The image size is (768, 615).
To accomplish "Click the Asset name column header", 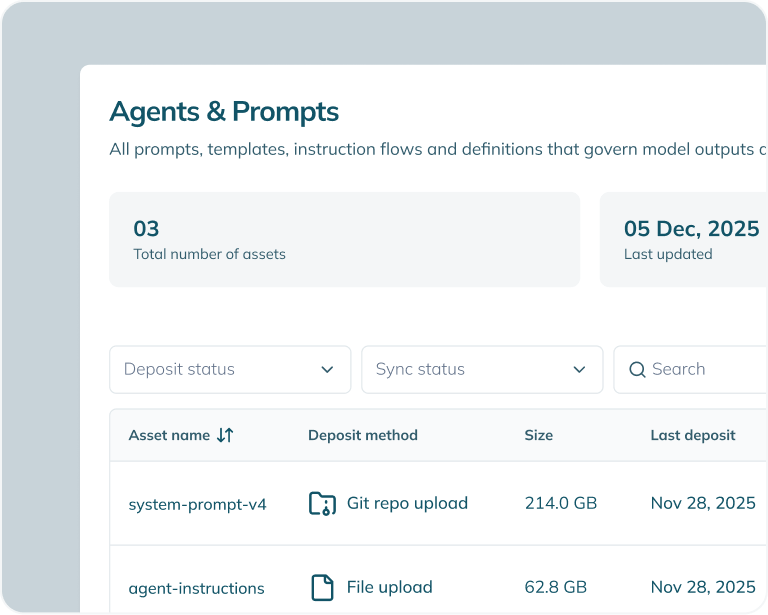I will coord(169,435).
